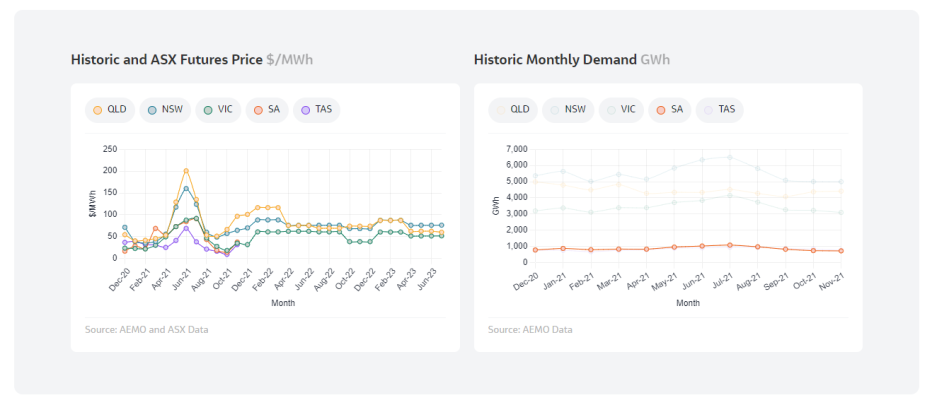Click the QLD peak price point near 200
This screenshot has height=405, width=932.
point(186,171)
